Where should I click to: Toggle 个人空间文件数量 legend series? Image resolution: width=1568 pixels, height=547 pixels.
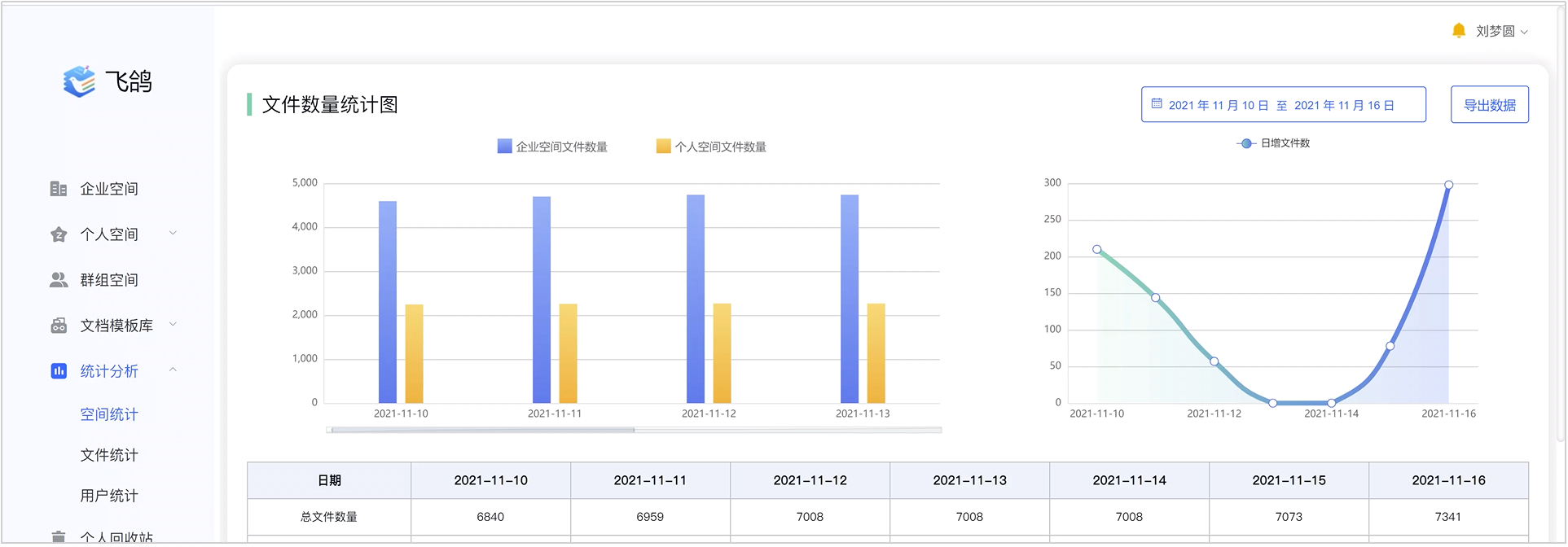(x=711, y=147)
